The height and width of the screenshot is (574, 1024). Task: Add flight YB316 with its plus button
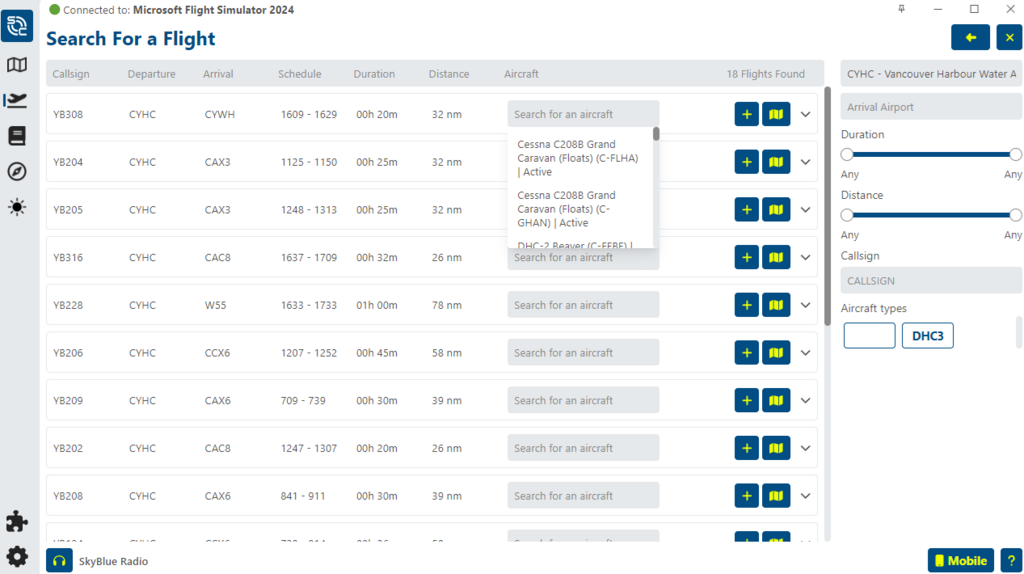(746, 257)
